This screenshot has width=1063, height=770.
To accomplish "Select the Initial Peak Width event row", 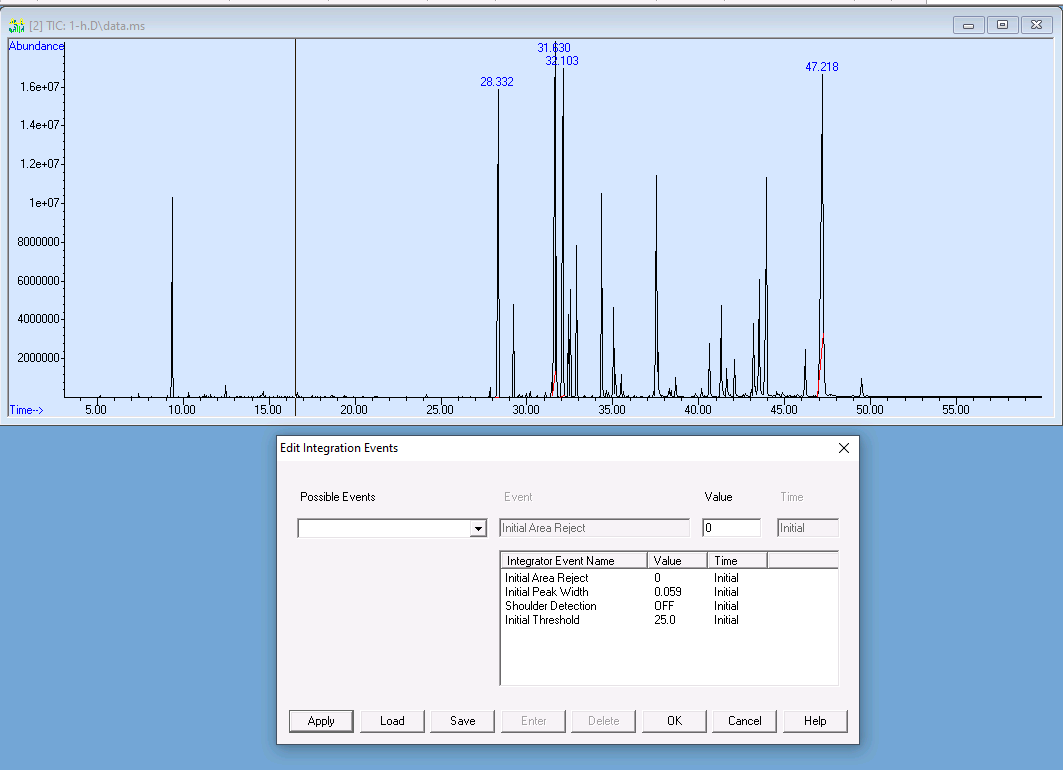I will [546, 592].
